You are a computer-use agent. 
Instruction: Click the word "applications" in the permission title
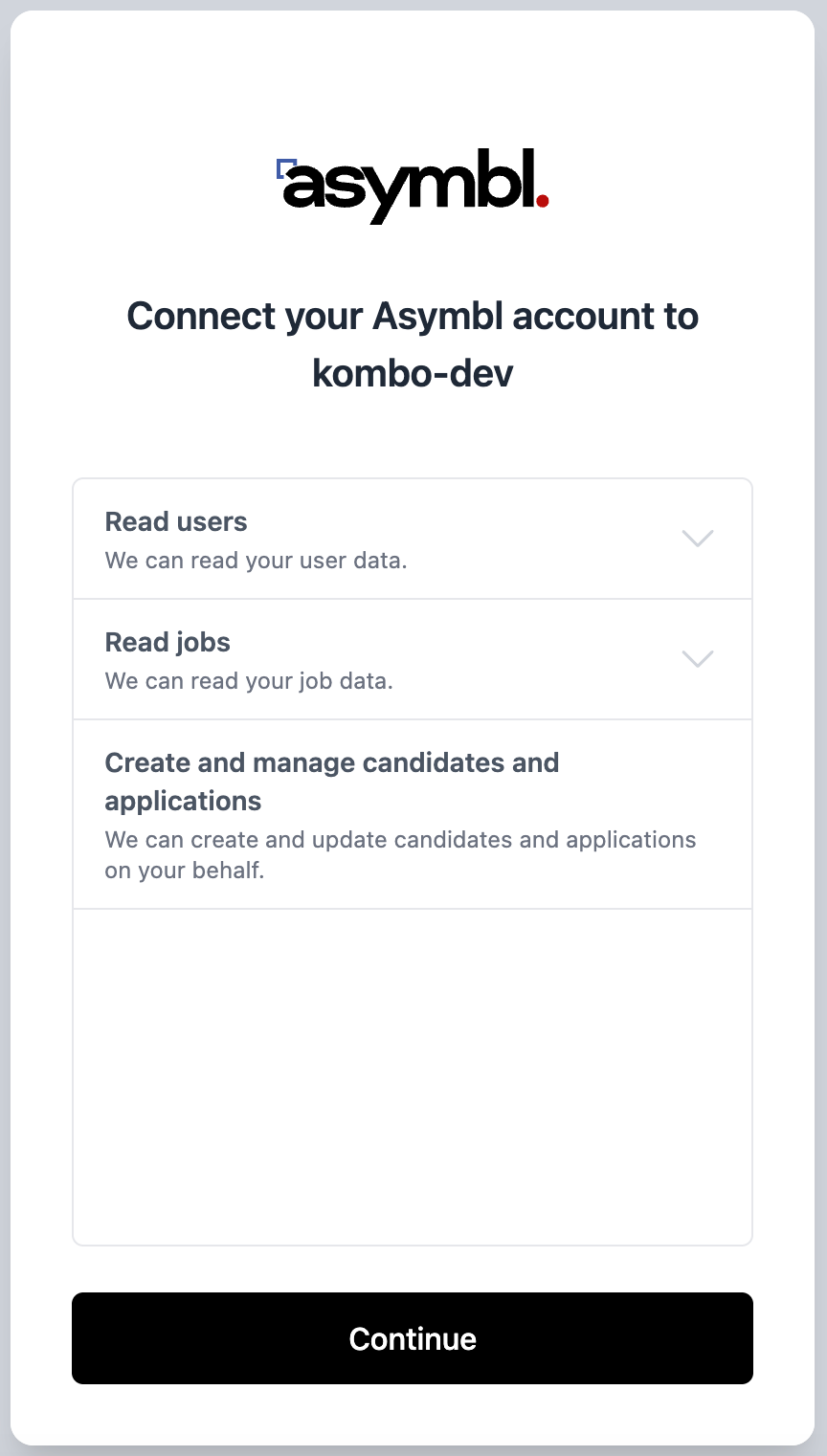click(x=183, y=801)
